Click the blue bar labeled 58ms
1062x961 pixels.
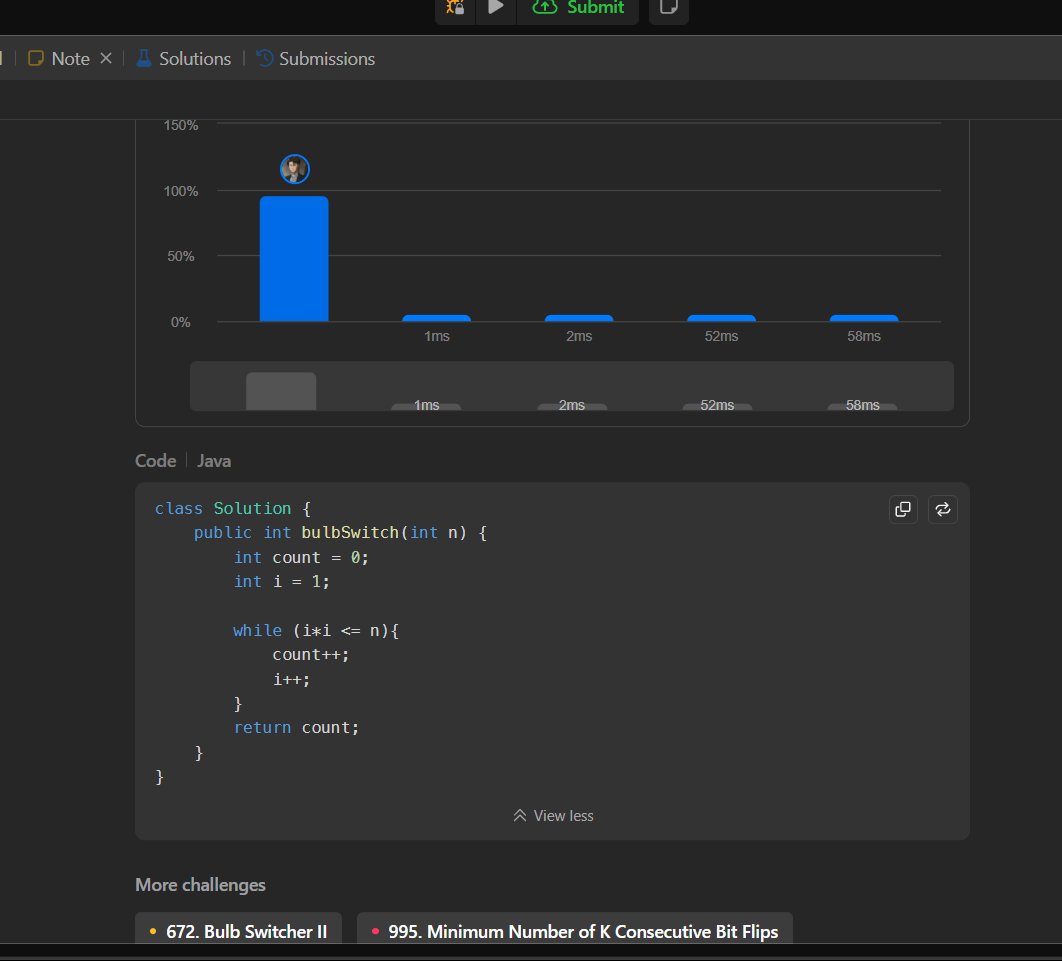(864, 318)
